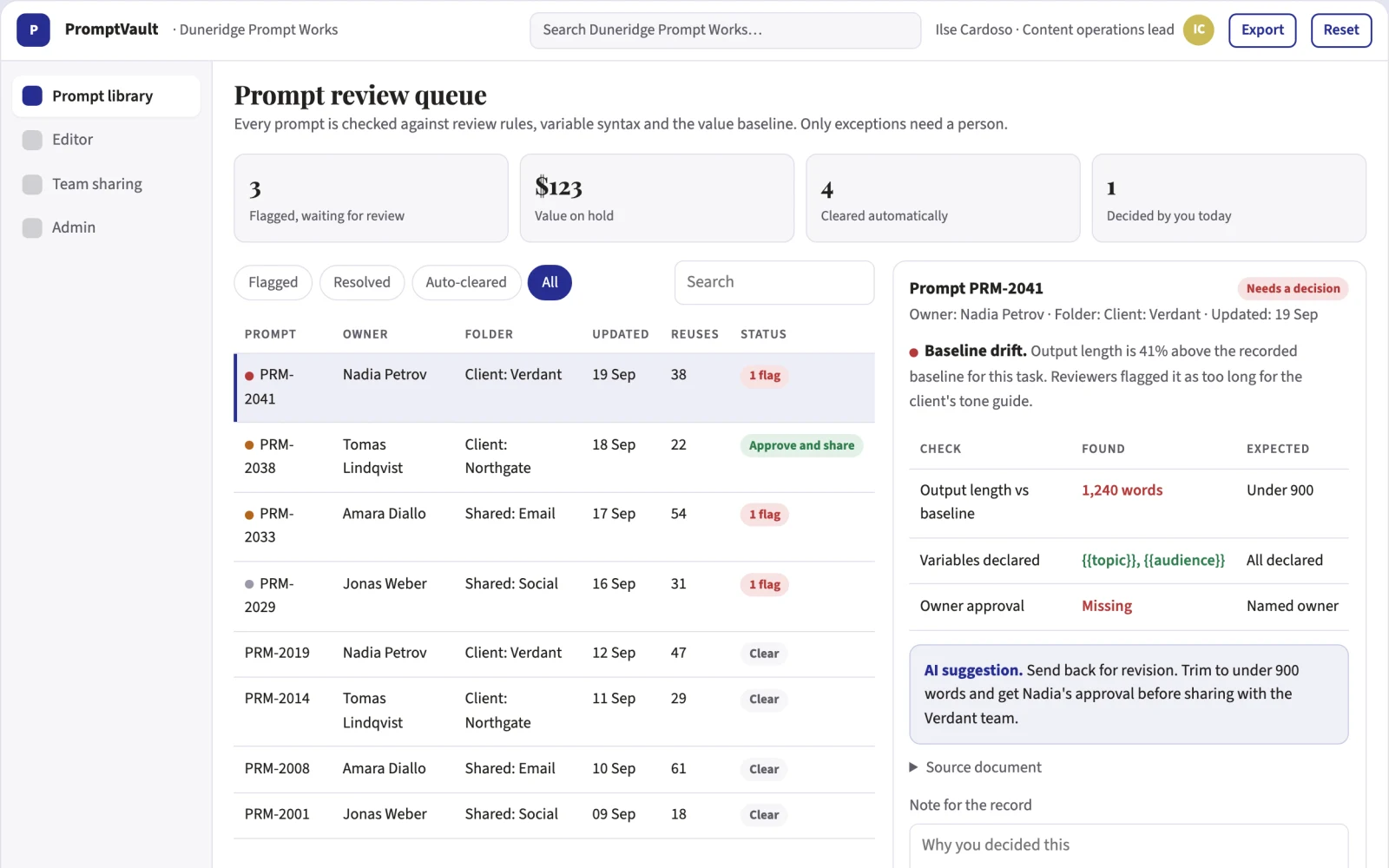Click the 'Cleared automatically' summary card
The width and height of the screenshot is (1389, 868).
point(943,198)
